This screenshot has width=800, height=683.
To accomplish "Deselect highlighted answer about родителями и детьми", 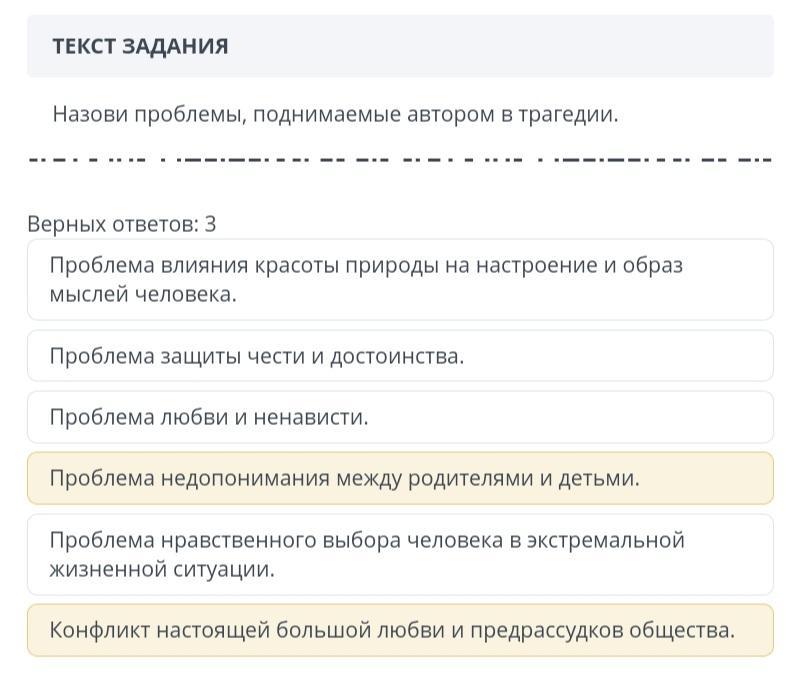I will [x=400, y=478].
